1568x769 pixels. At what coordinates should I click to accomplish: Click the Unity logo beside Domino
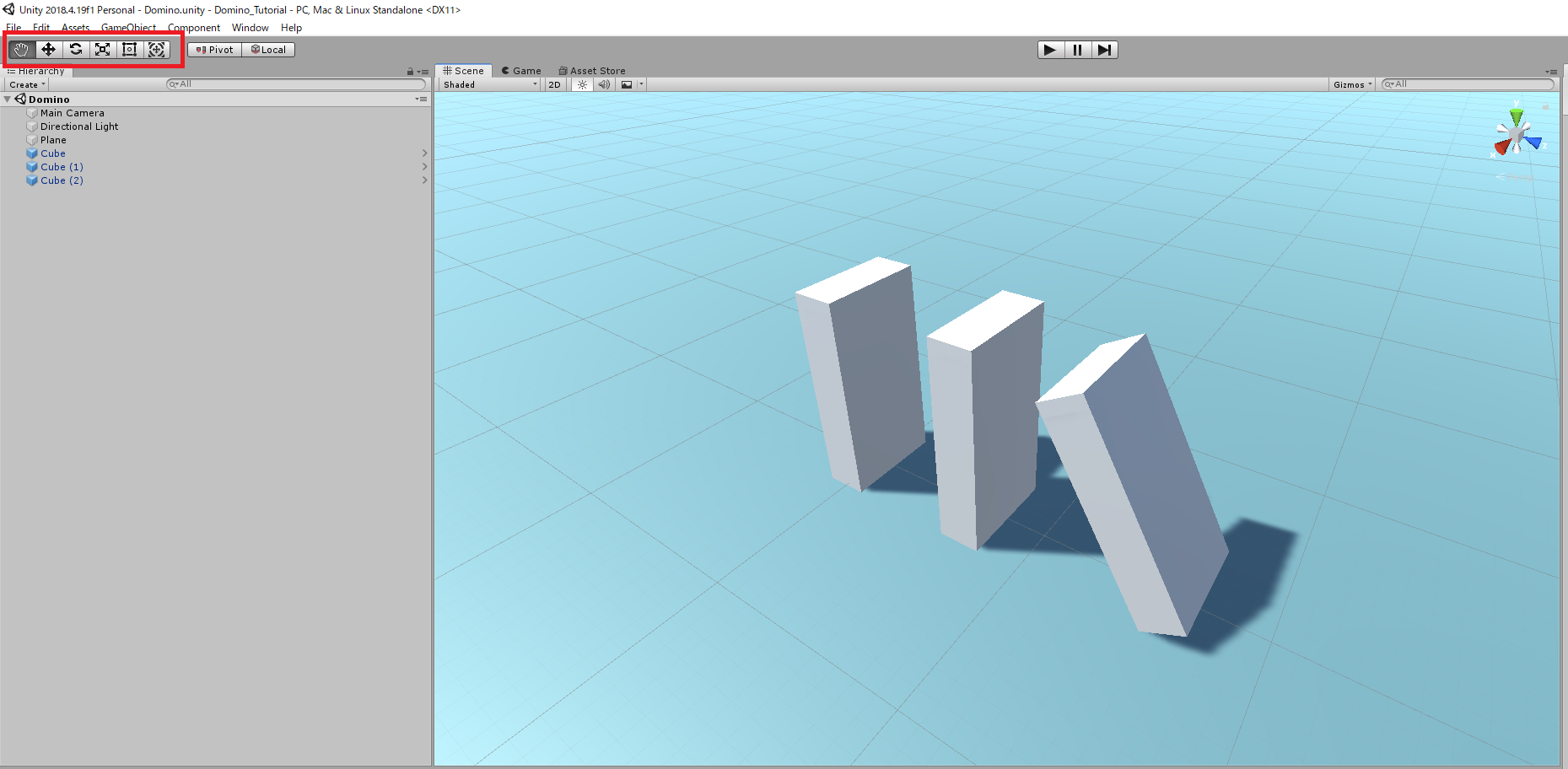tap(20, 99)
